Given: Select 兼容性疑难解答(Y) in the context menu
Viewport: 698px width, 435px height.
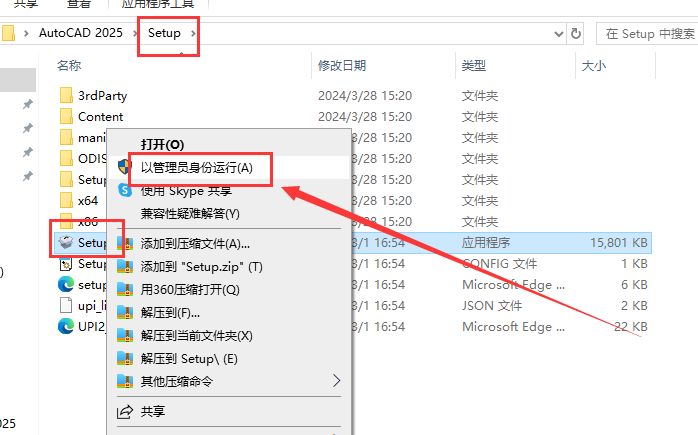Looking at the screenshot, I should pos(190,213).
